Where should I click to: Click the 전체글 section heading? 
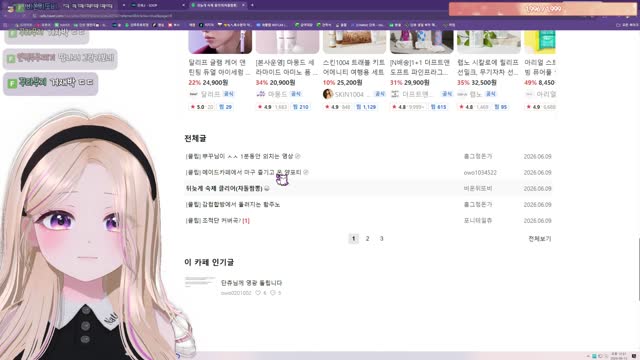click(195, 138)
